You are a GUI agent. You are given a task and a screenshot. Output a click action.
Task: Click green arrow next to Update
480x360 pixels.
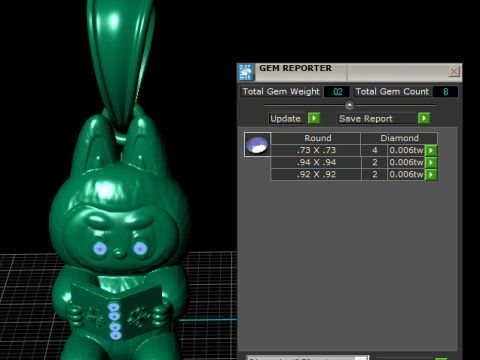314,118
